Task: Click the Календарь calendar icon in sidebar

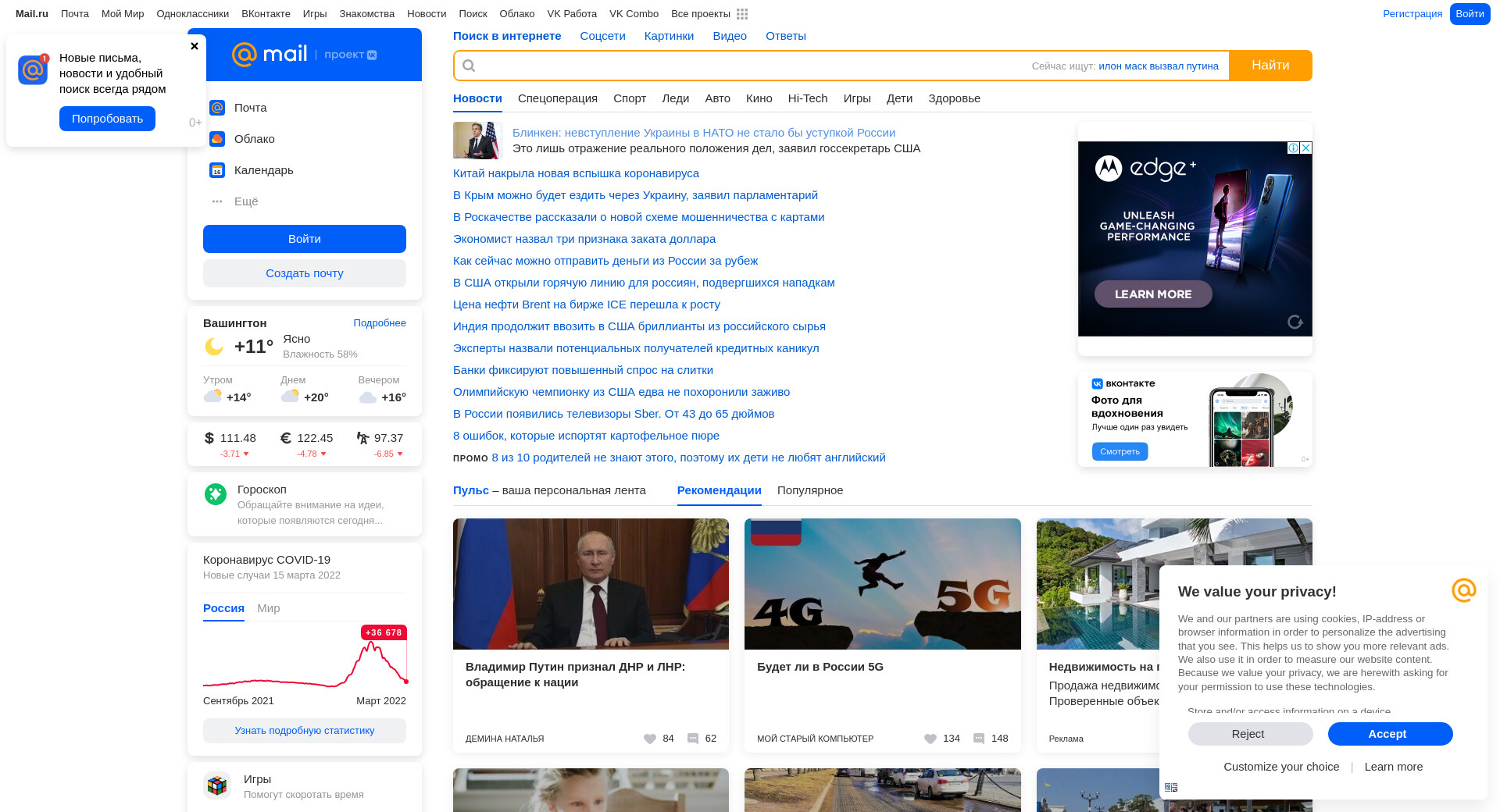Action: 217,170
